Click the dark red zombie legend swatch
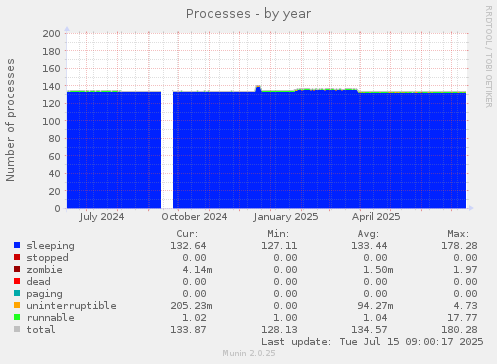Image resolution: width=497 pixels, height=364 pixels. [17, 269]
